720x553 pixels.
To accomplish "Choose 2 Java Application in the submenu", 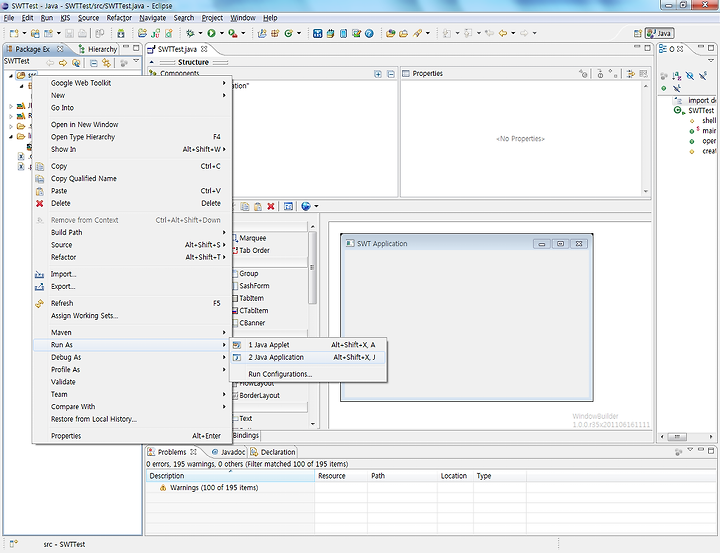I will (x=307, y=357).
